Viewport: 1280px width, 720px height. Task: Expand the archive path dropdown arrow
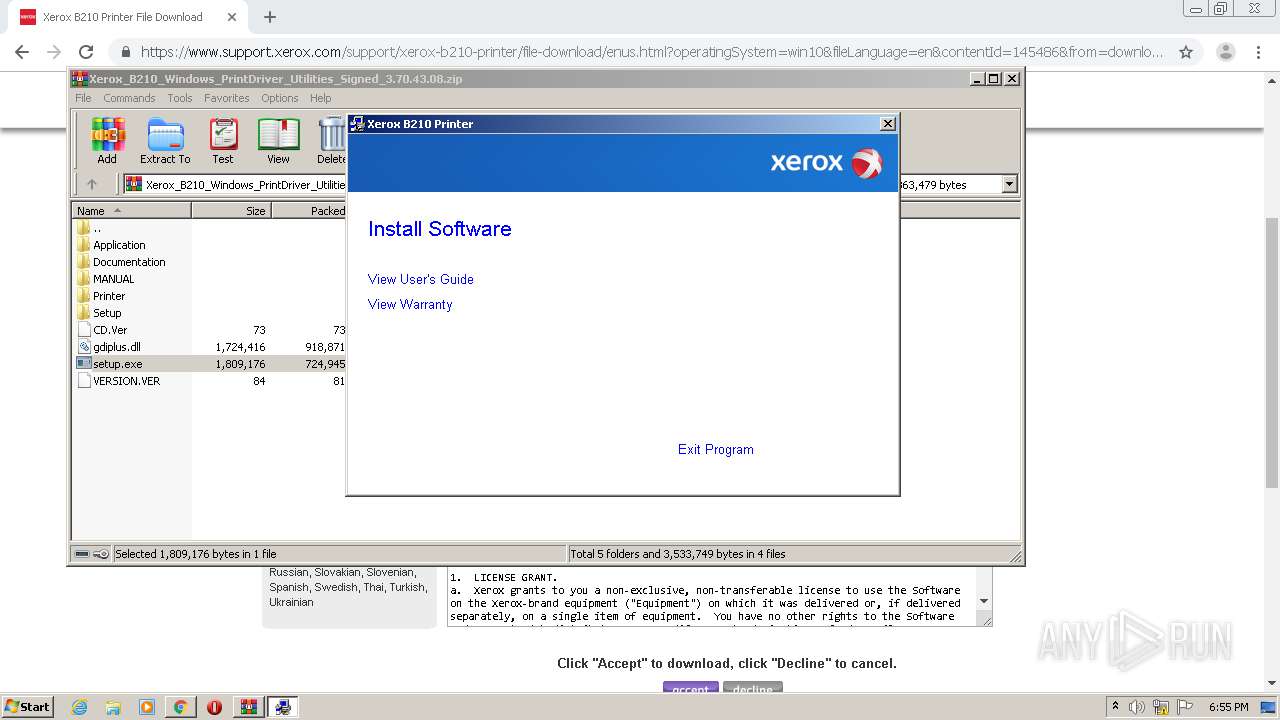[x=1009, y=184]
